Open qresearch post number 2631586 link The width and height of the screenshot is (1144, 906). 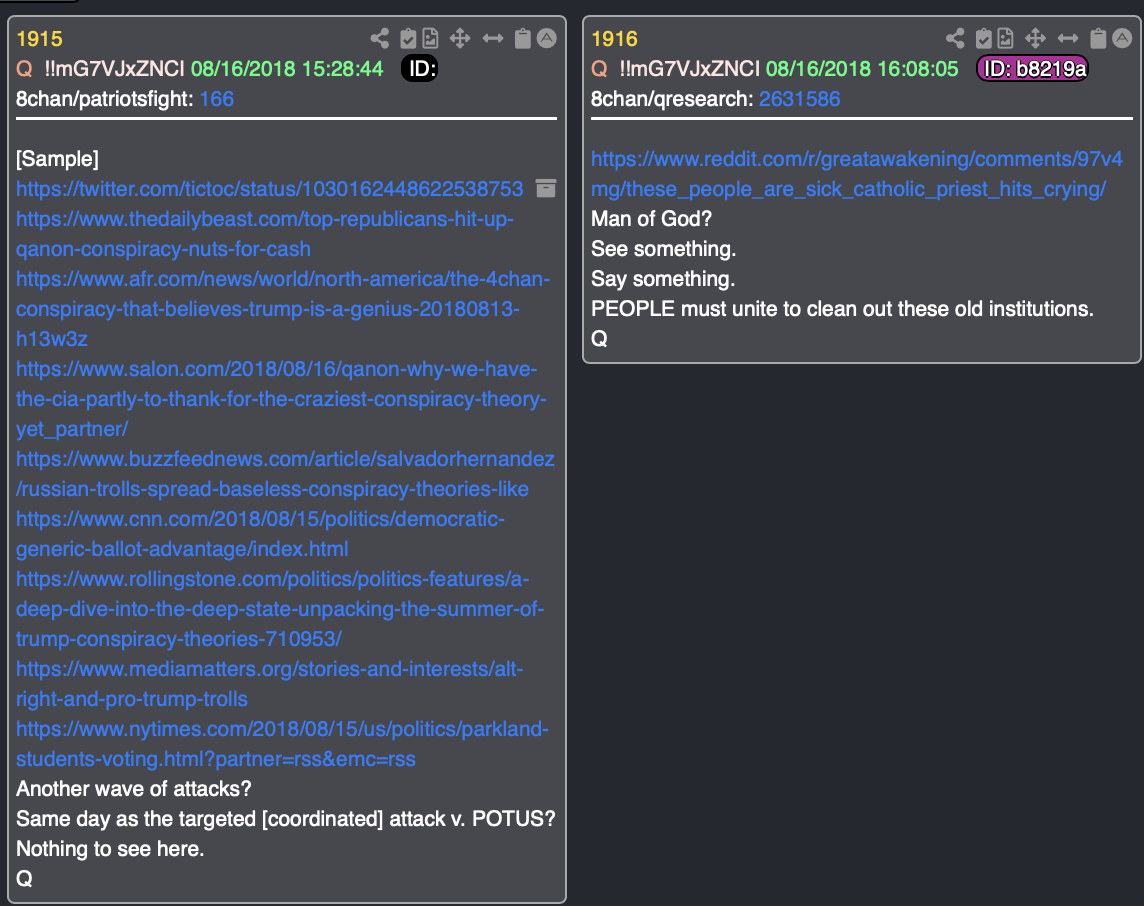800,99
